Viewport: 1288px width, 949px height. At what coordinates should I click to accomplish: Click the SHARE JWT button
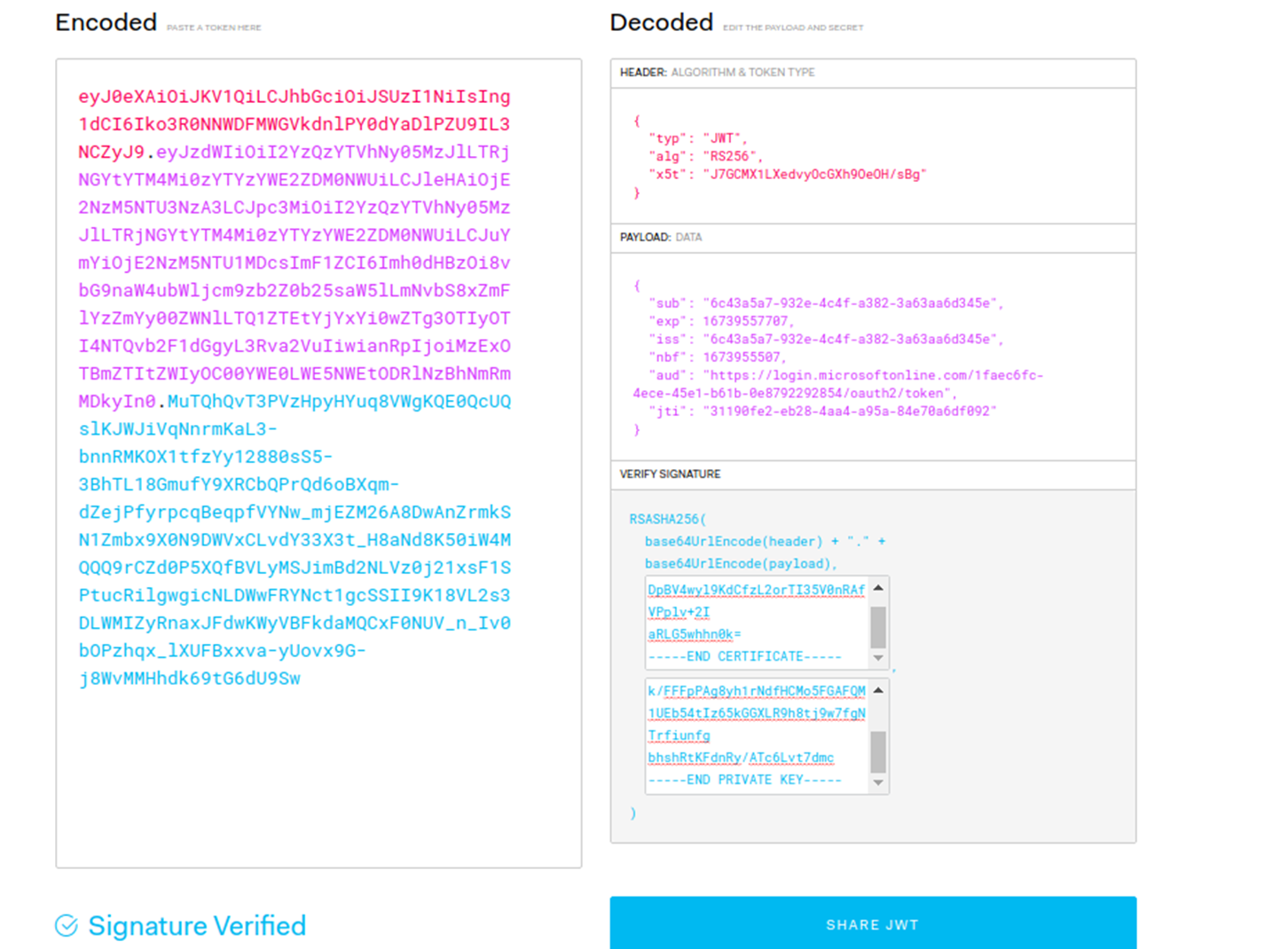pos(873,923)
